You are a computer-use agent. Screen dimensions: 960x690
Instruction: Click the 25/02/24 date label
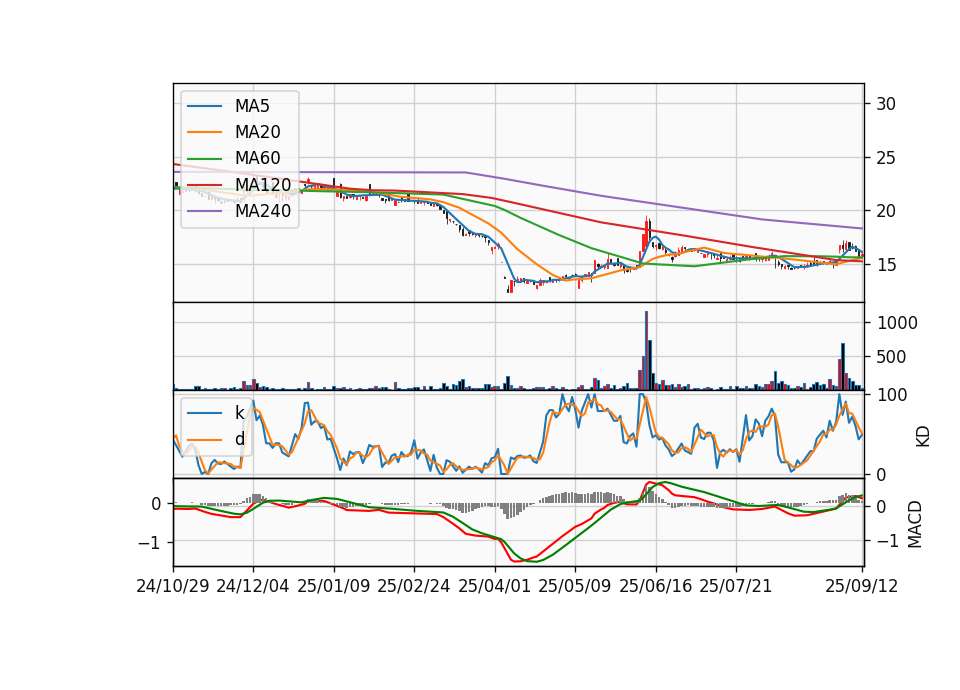coord(414,586)
